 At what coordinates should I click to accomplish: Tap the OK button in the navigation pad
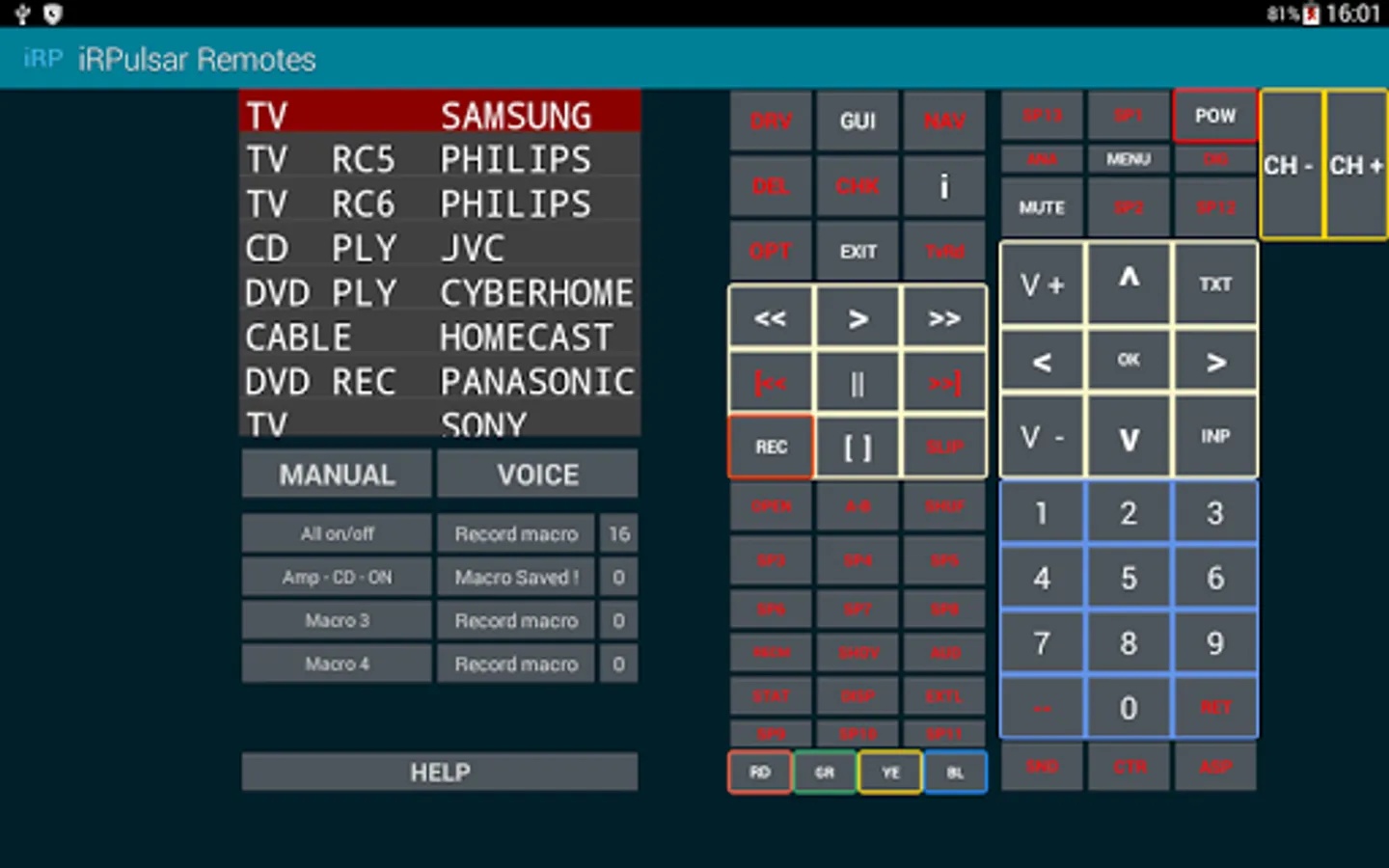1129,361
